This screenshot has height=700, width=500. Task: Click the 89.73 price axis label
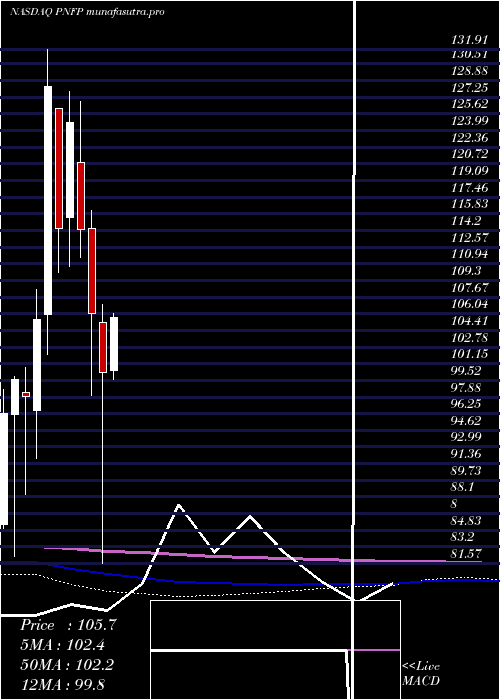click(466, 471)
